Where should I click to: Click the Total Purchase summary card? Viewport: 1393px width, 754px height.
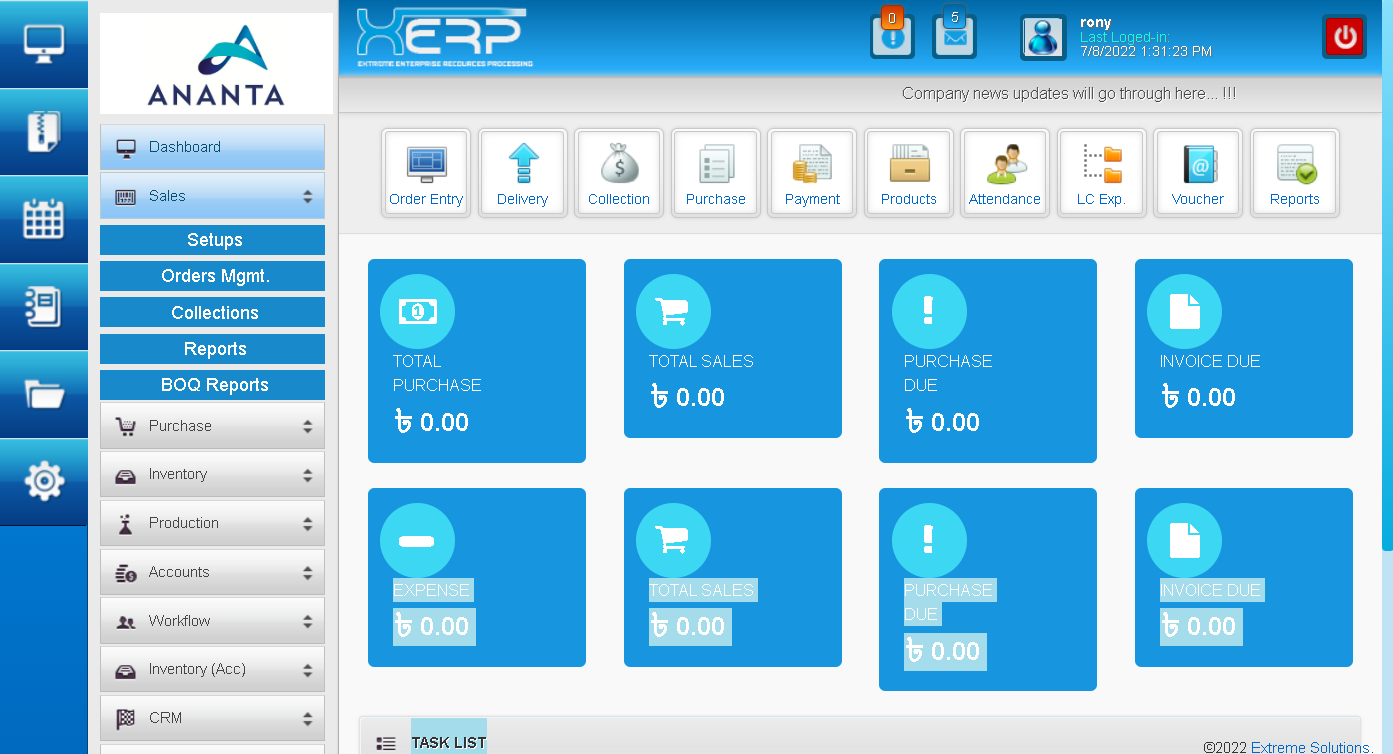(x=476, y=361)
